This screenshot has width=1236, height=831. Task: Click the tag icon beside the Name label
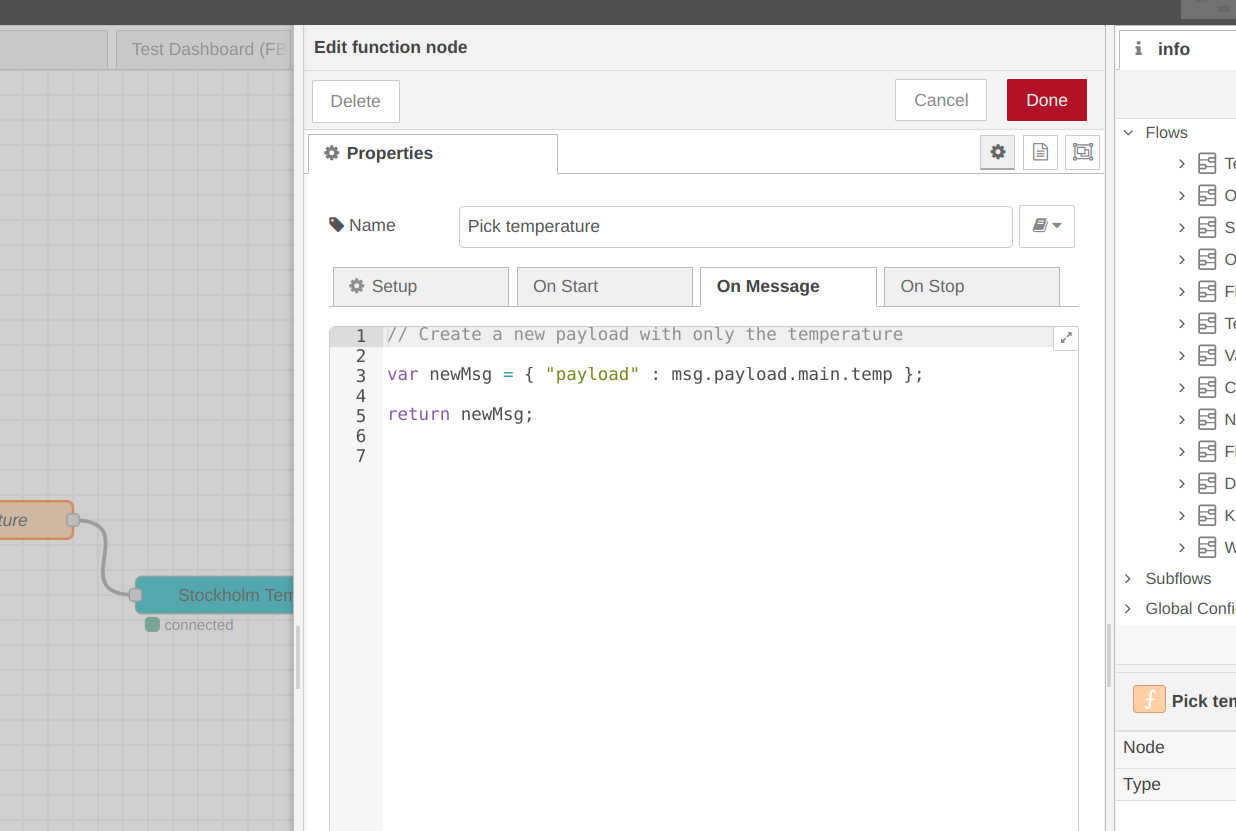click(x=336, y=225)
